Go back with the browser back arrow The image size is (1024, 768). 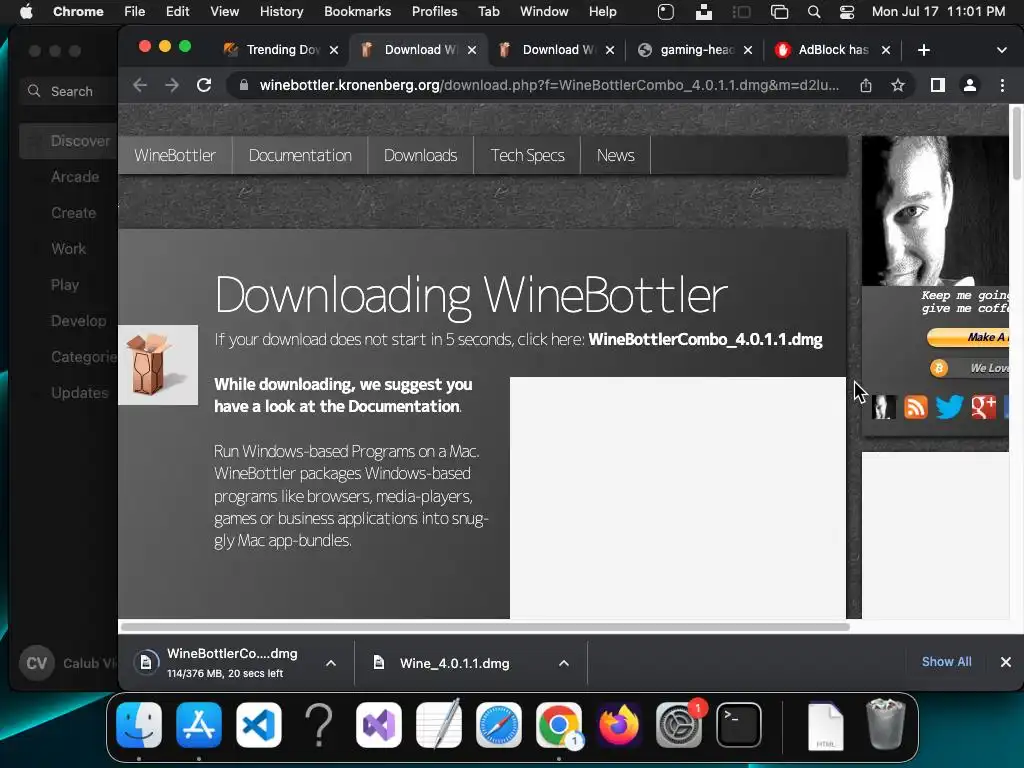(x=140, y=85)
